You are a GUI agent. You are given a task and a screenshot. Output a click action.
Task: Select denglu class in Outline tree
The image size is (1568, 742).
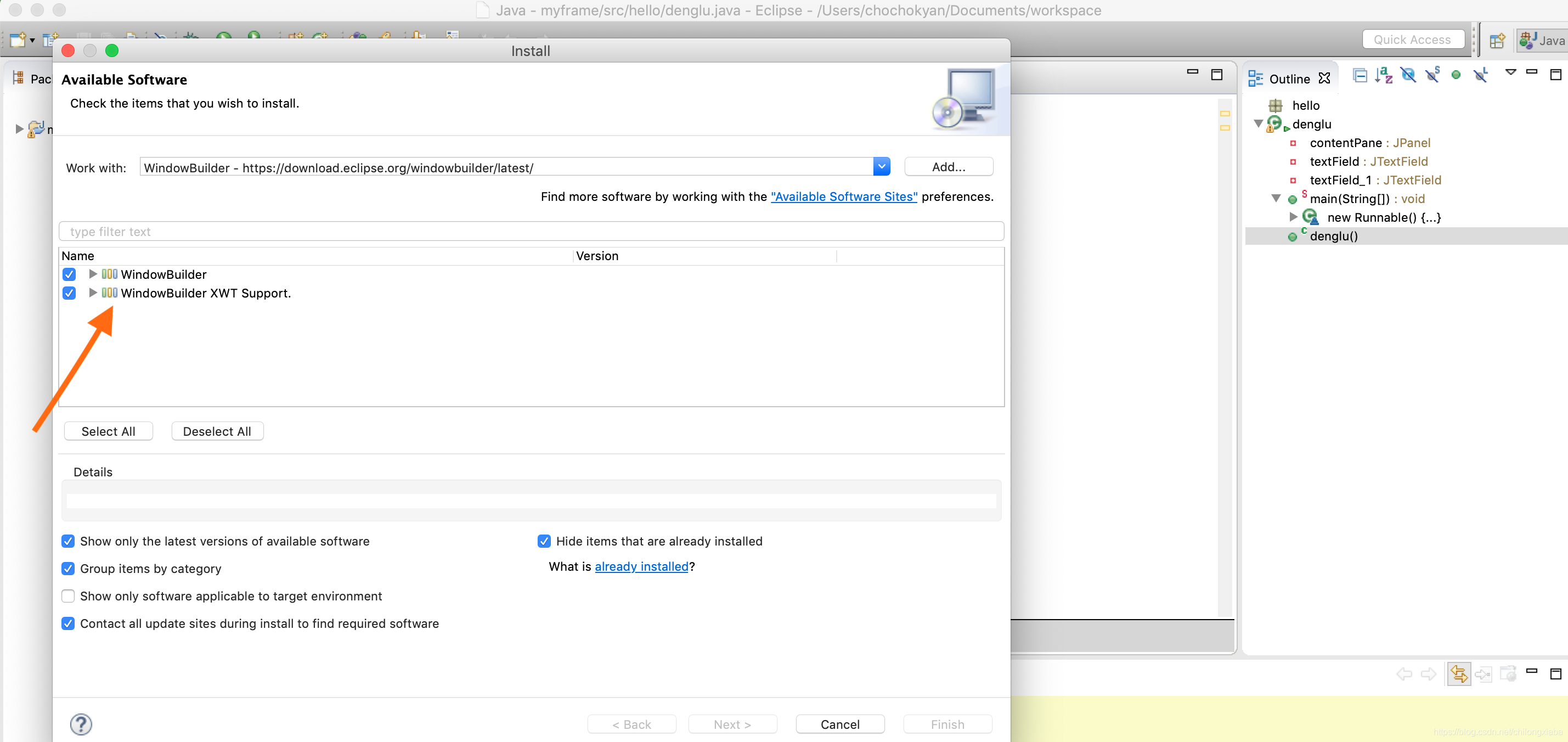pos(1311,124)
